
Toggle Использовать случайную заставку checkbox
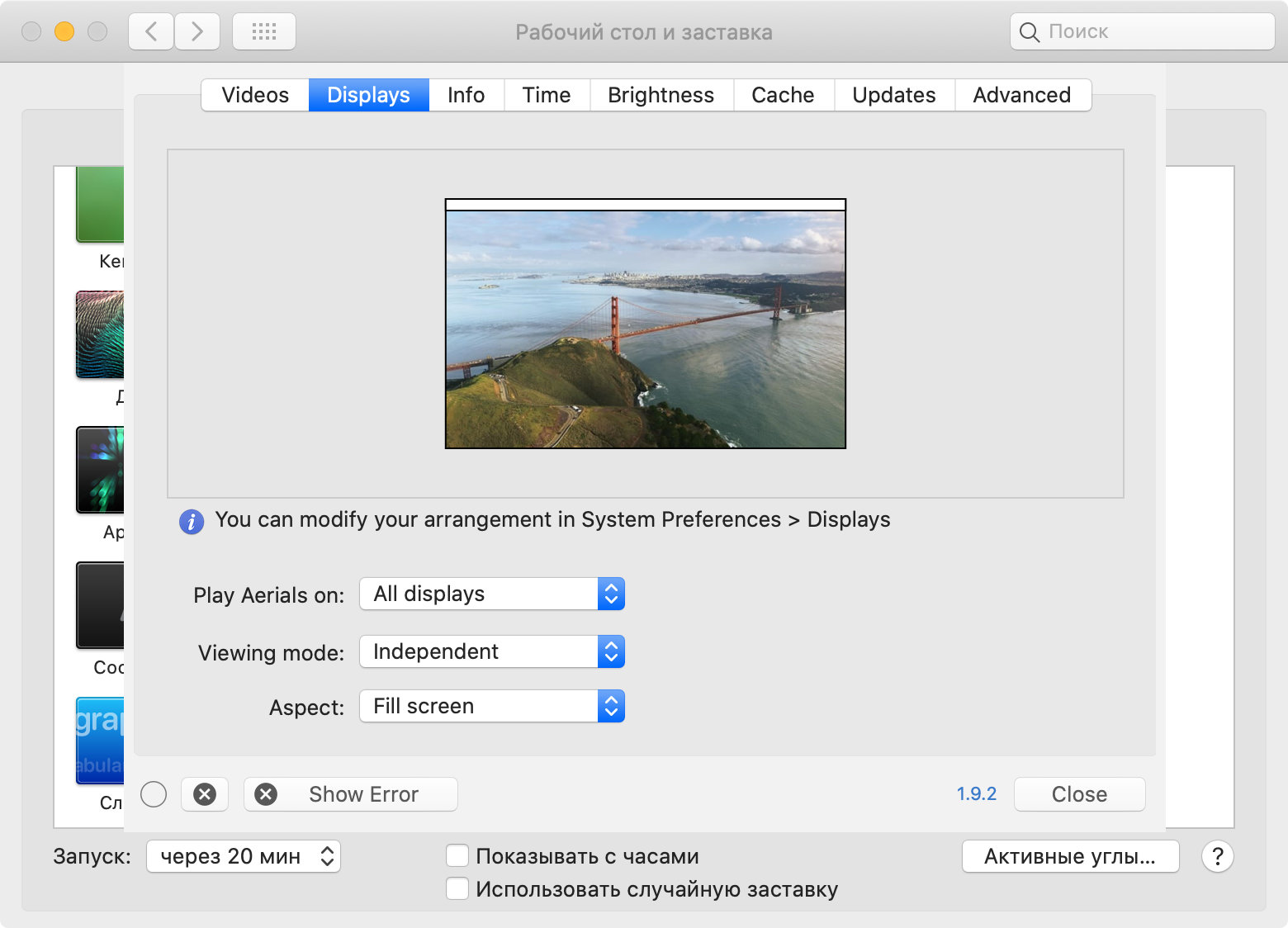(x=457, y=888)
